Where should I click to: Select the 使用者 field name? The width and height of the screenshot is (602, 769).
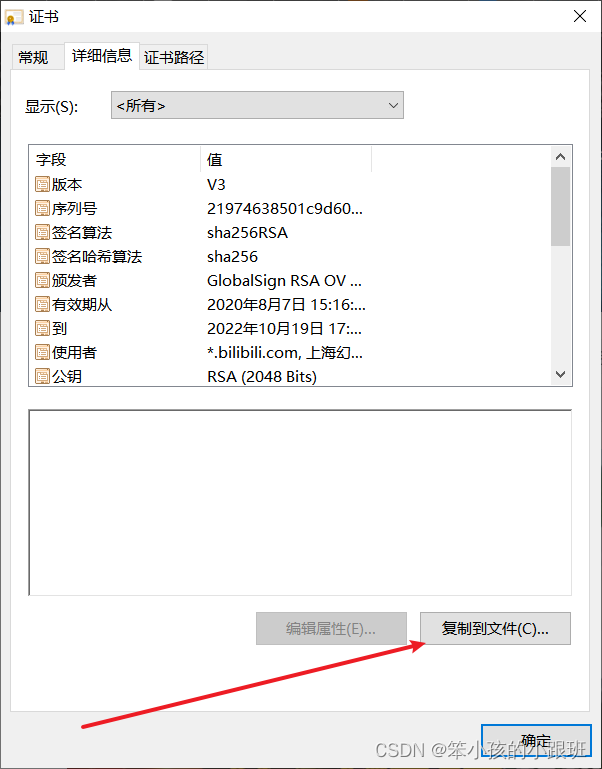pyautogui.click(x=75, y=353)
